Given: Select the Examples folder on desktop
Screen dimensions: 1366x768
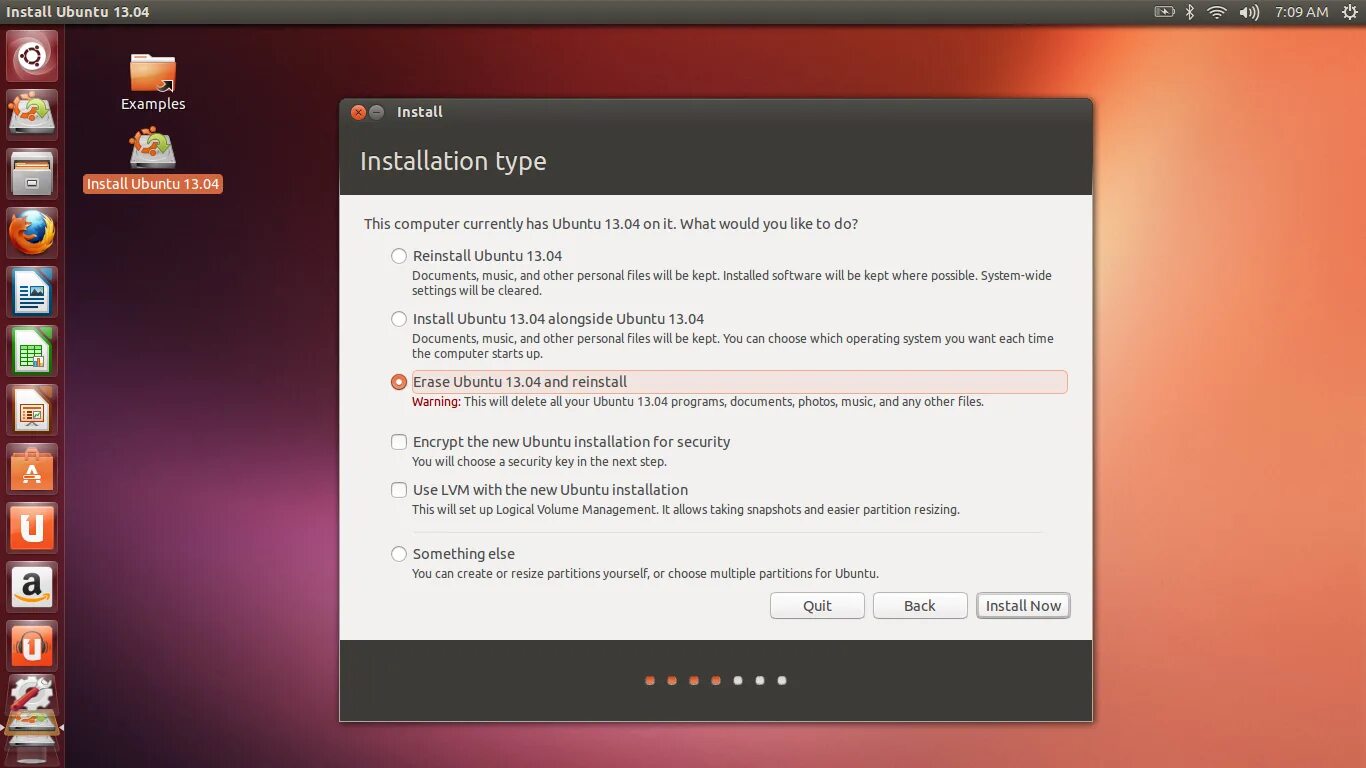Looking at the screenshot, I should [x=153, y=82].
